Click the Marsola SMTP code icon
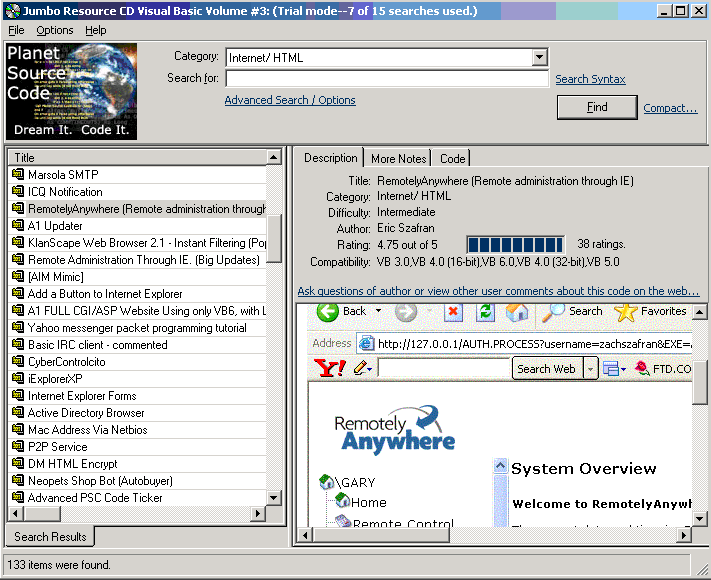Screen dimensions: 711x580 (18, 174)
